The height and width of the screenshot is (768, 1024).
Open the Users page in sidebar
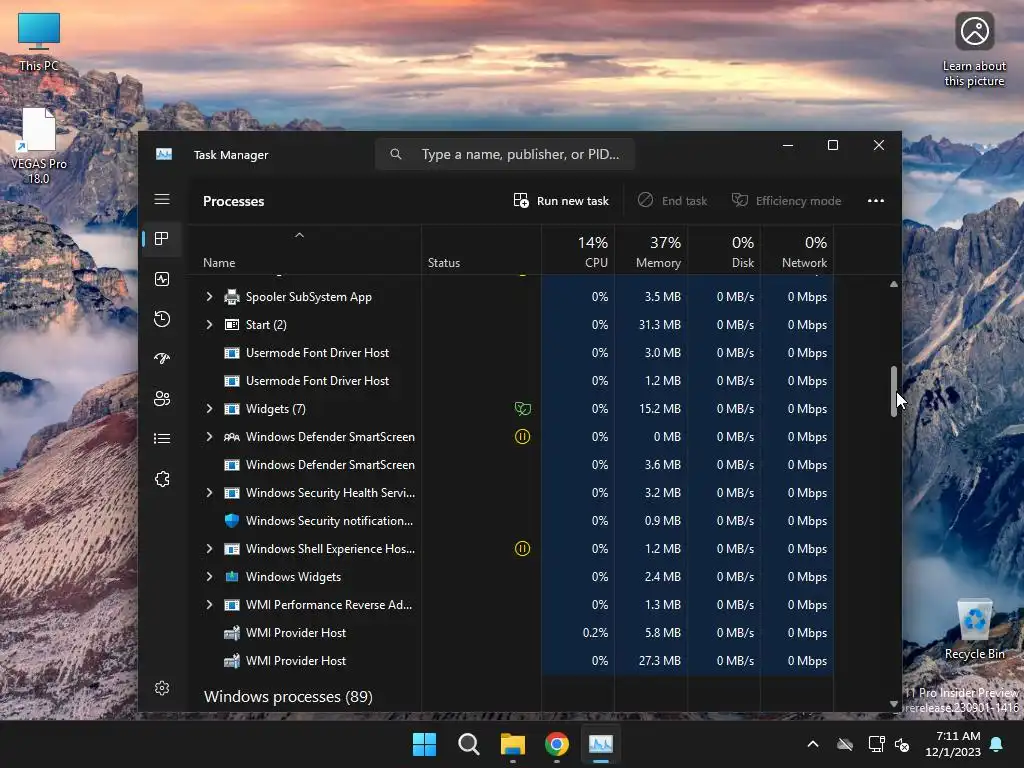coord(162,398)
